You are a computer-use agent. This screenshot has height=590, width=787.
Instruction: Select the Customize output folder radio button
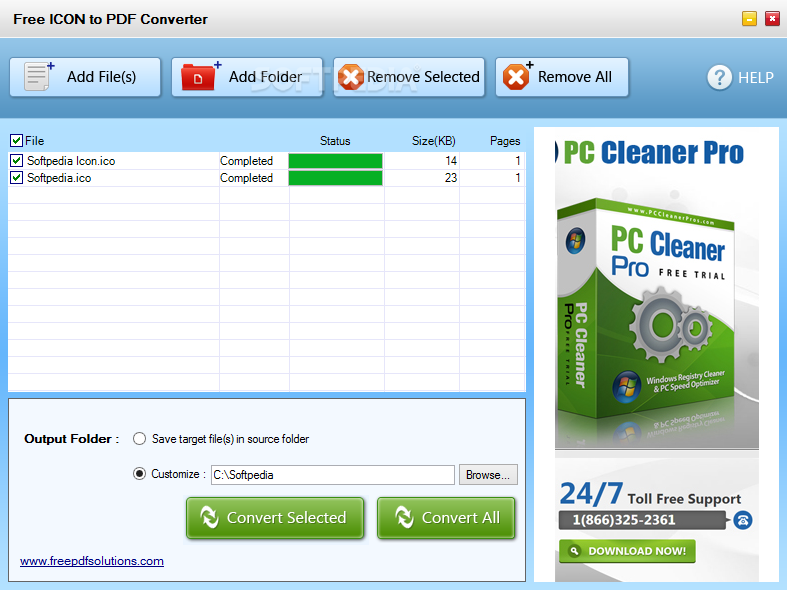(139, 474)
